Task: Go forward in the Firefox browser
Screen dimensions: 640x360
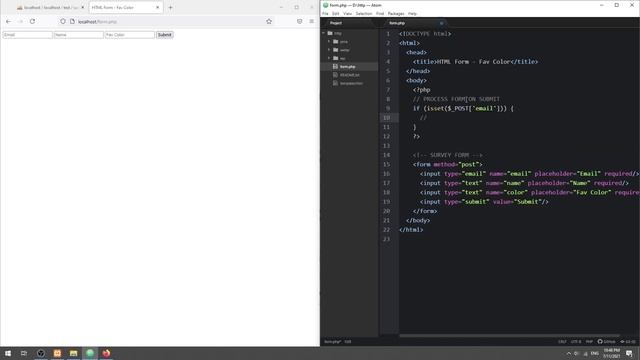Action: (20, 21)
